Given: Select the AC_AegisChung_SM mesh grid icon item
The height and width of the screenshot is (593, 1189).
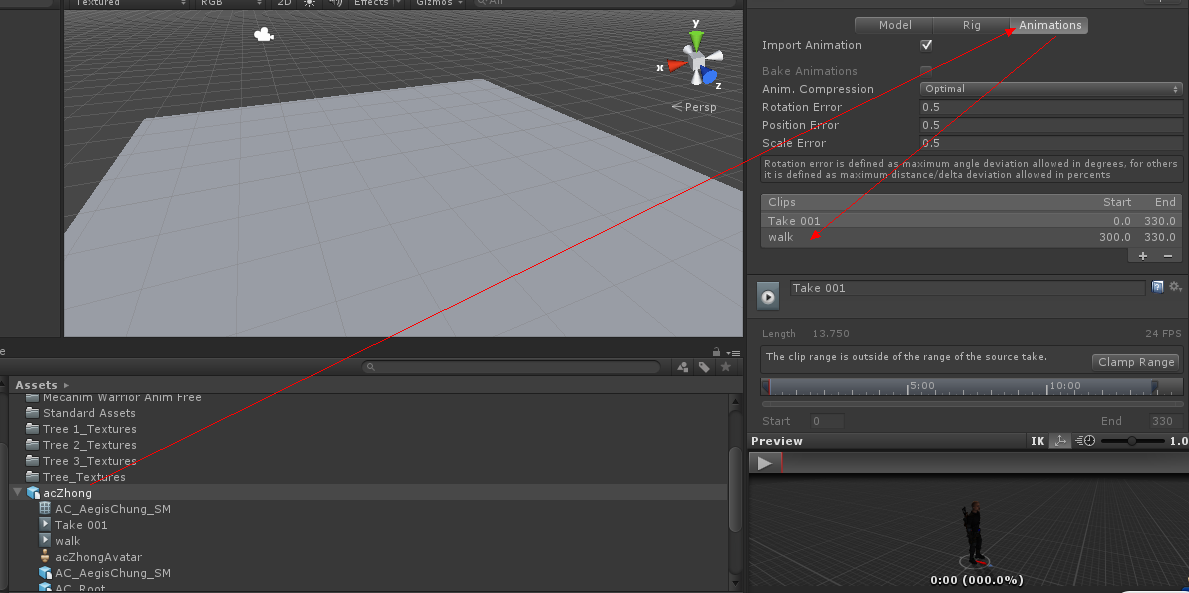Looking at the screenshot, I should tap(105, 509).
